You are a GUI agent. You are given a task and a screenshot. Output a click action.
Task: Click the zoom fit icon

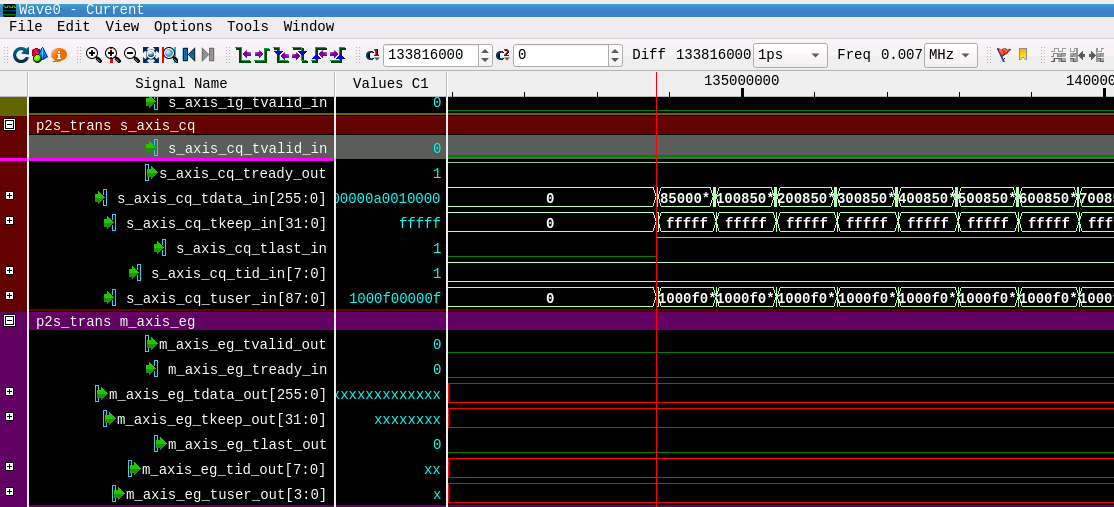pos(151,55)
